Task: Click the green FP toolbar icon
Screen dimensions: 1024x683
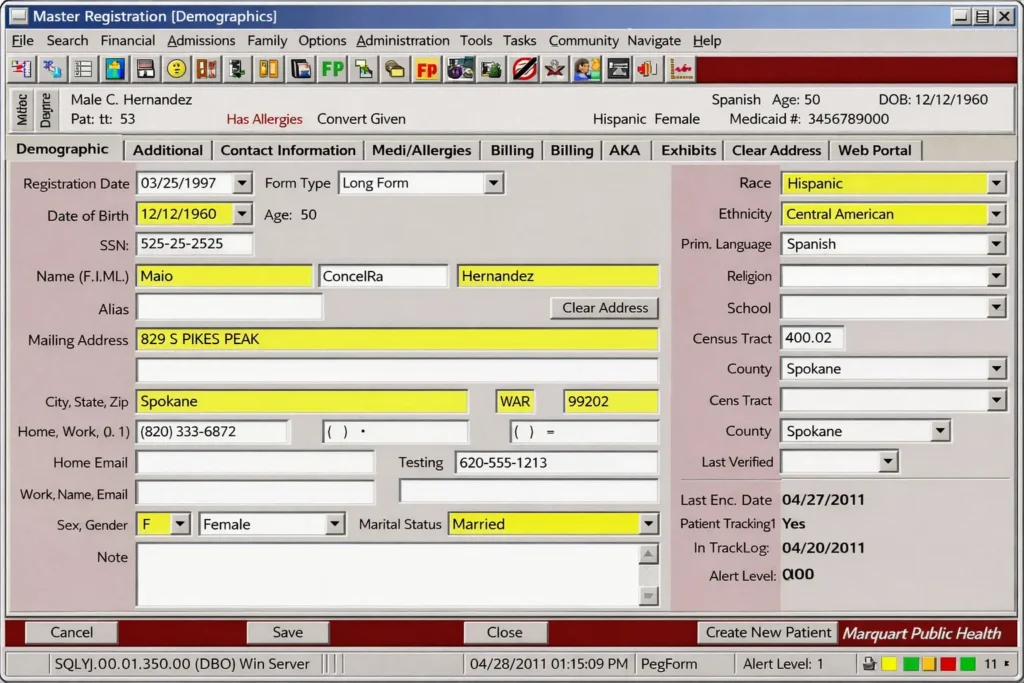Action: click(x=331, y=68)
